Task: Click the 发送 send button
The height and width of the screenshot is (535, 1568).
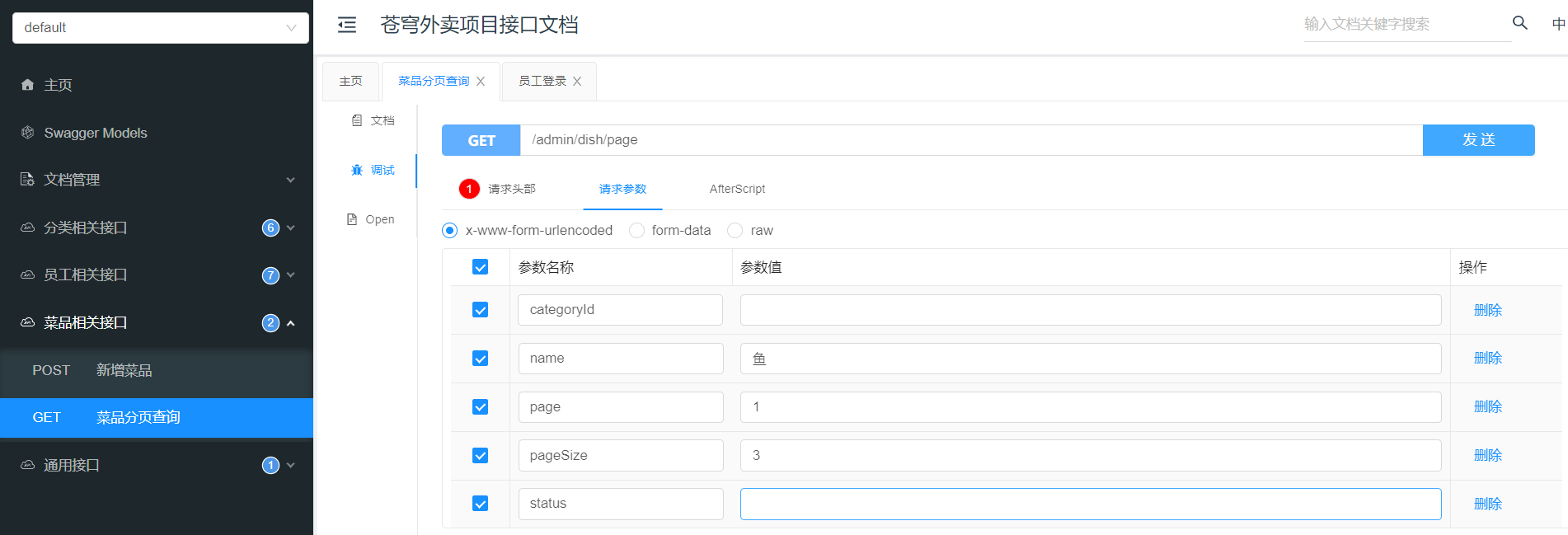Action: pos(1479,140)
